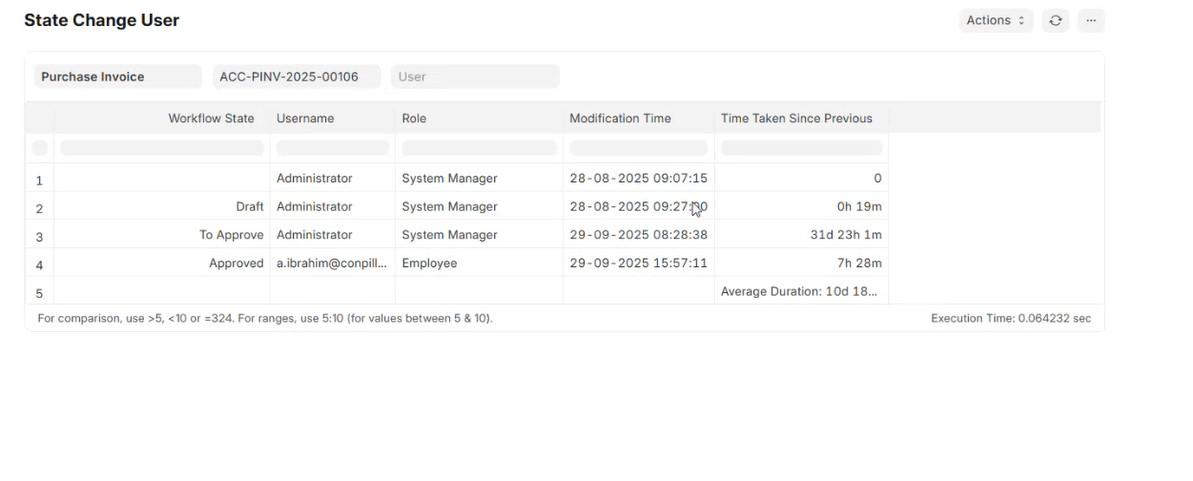The width and height of the screenshot is (1193, 481).
Task: Type in the Workflow State column filter
Action: 162,148
